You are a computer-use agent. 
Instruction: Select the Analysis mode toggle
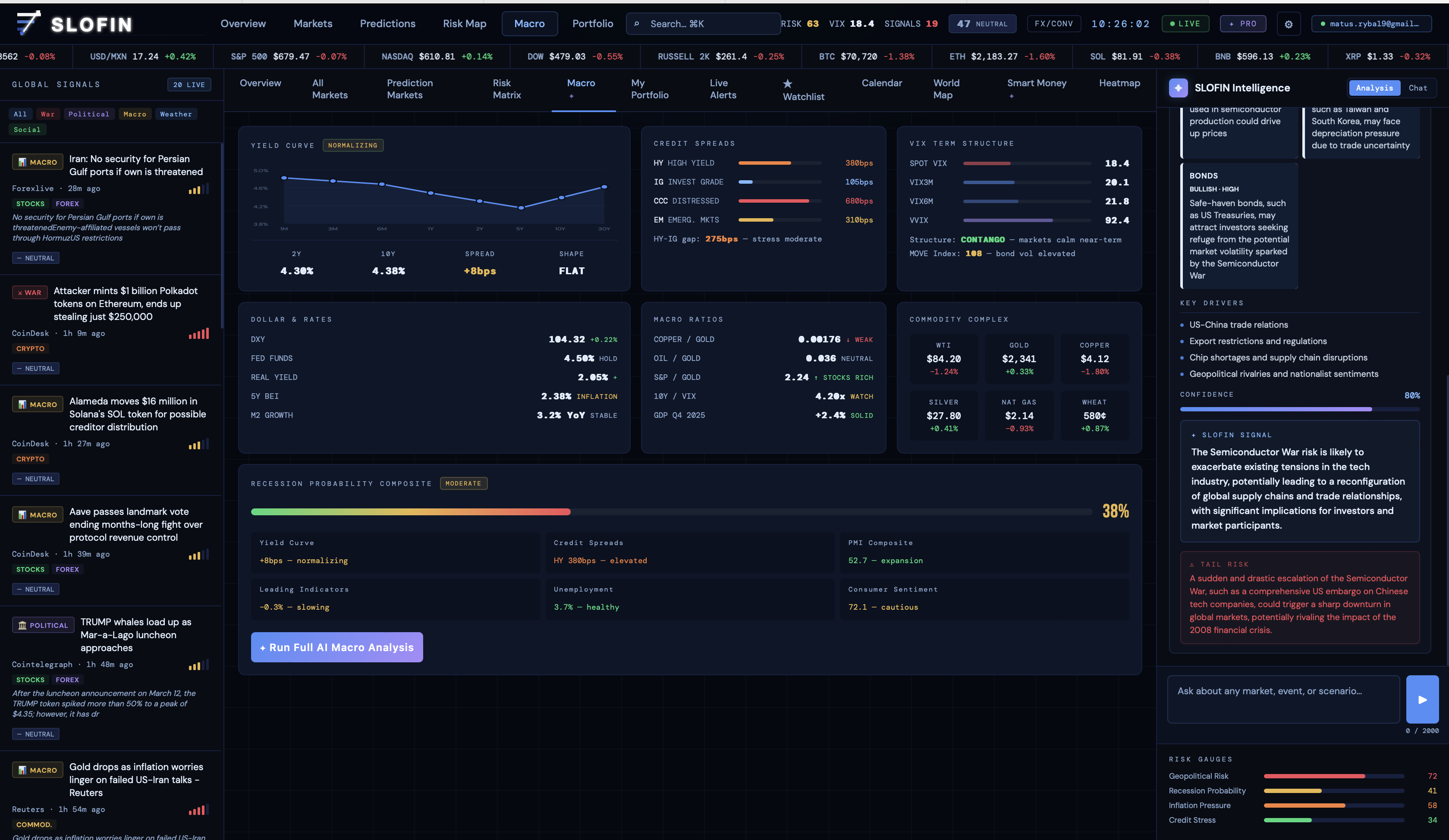pos(1374,88)
